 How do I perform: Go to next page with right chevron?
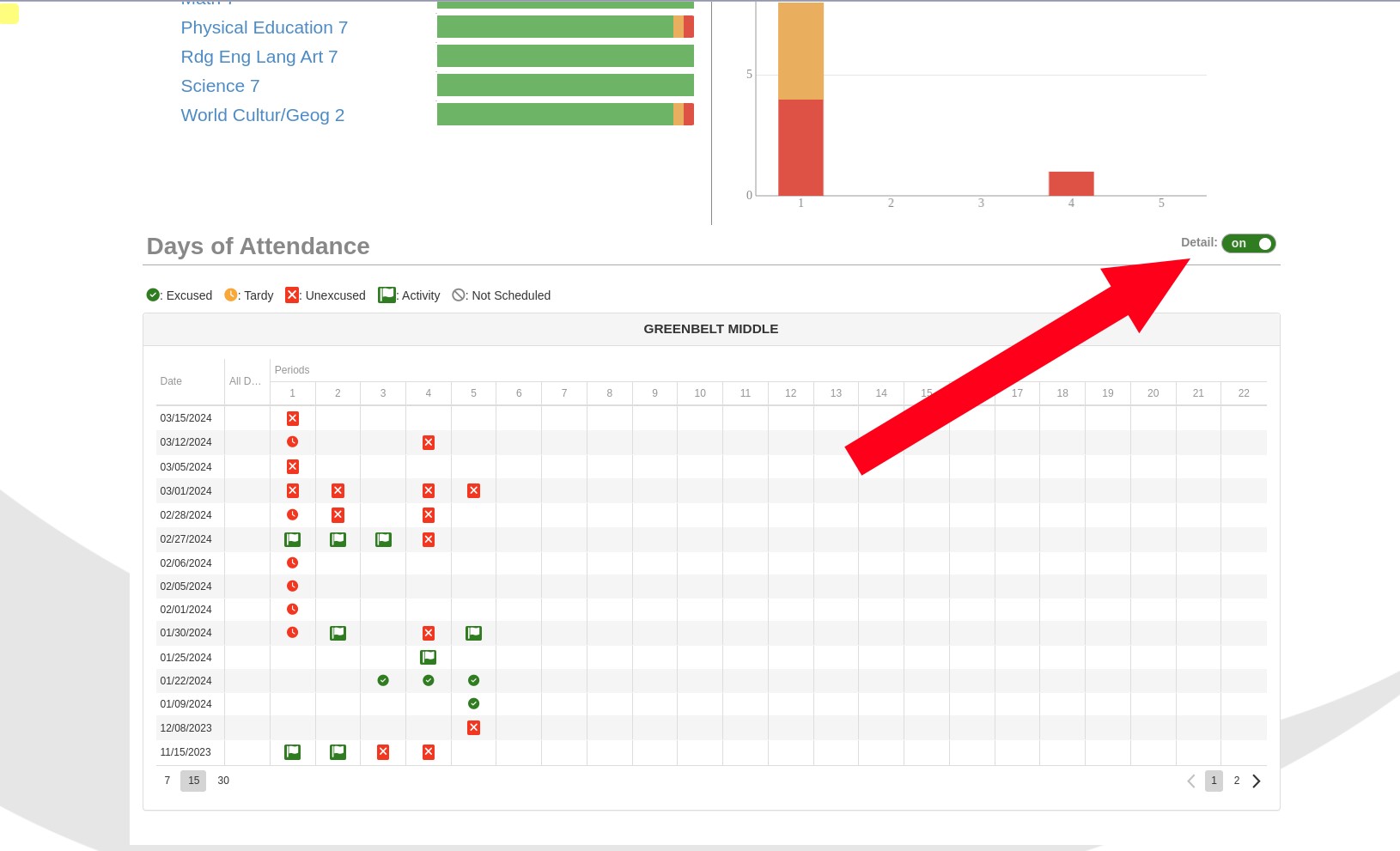(x=1257, y=781)
